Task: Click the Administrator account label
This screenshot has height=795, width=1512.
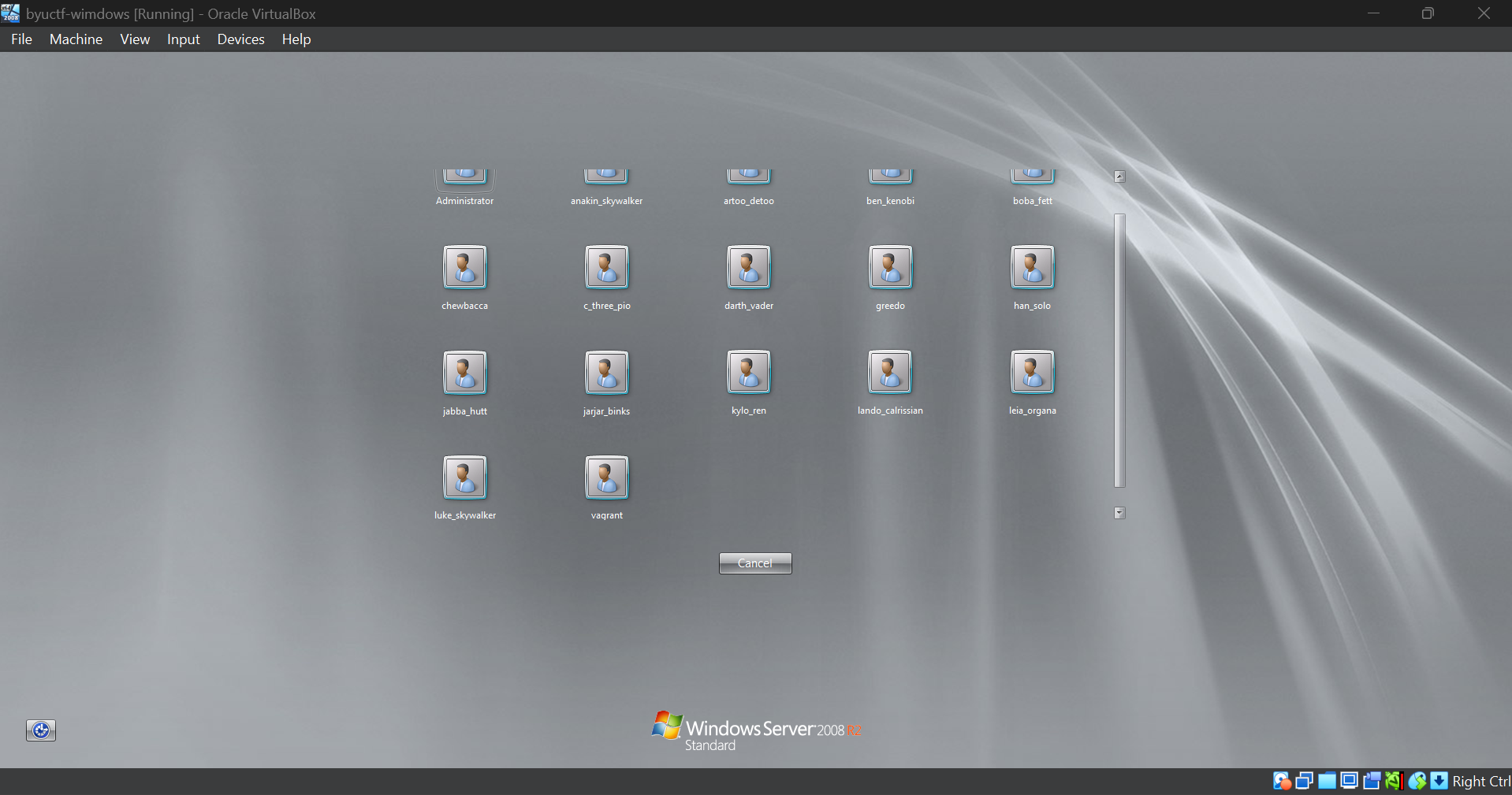Action: [465, 201]
